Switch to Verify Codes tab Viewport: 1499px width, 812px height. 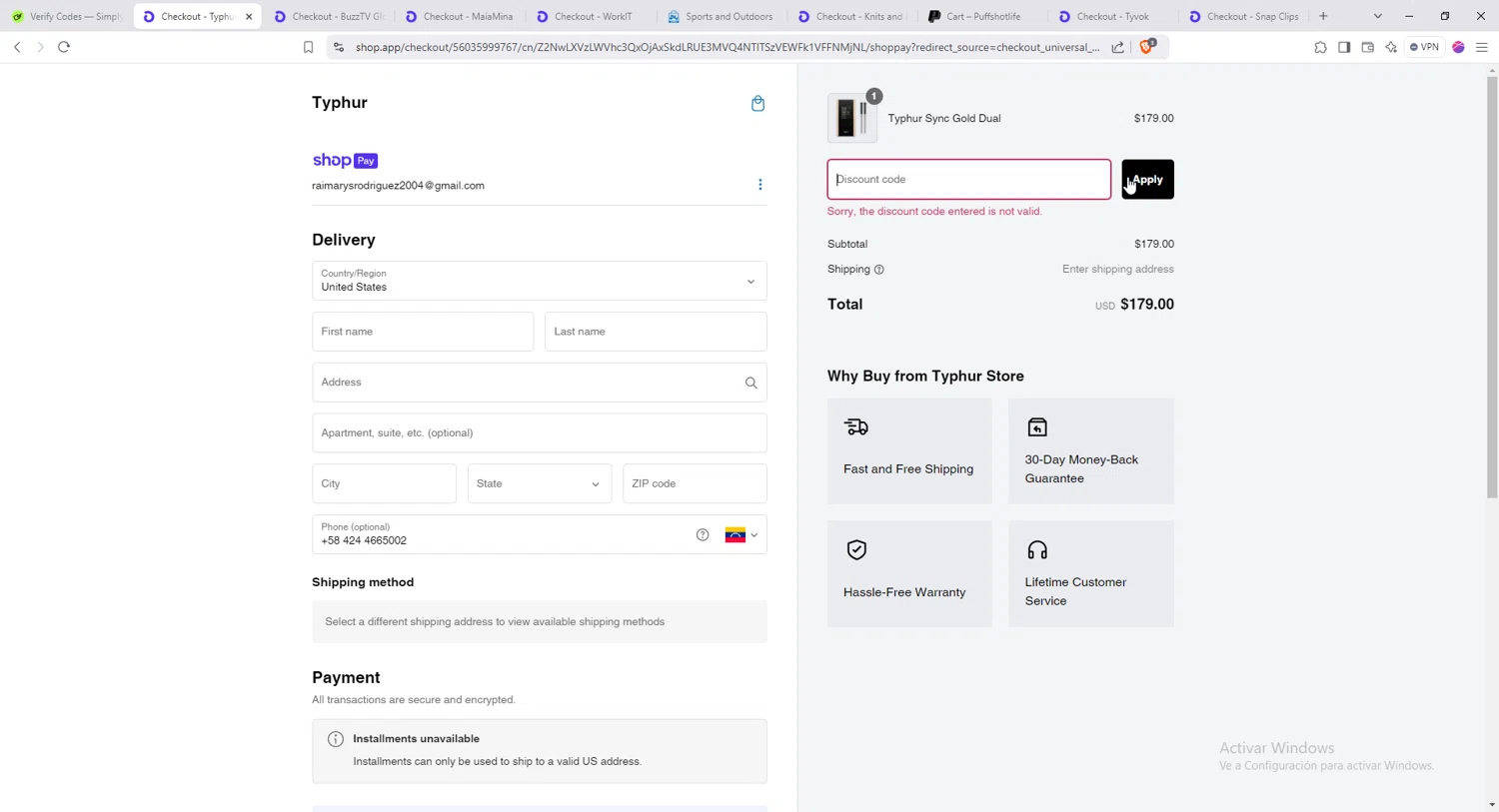(x=66, y=16)
